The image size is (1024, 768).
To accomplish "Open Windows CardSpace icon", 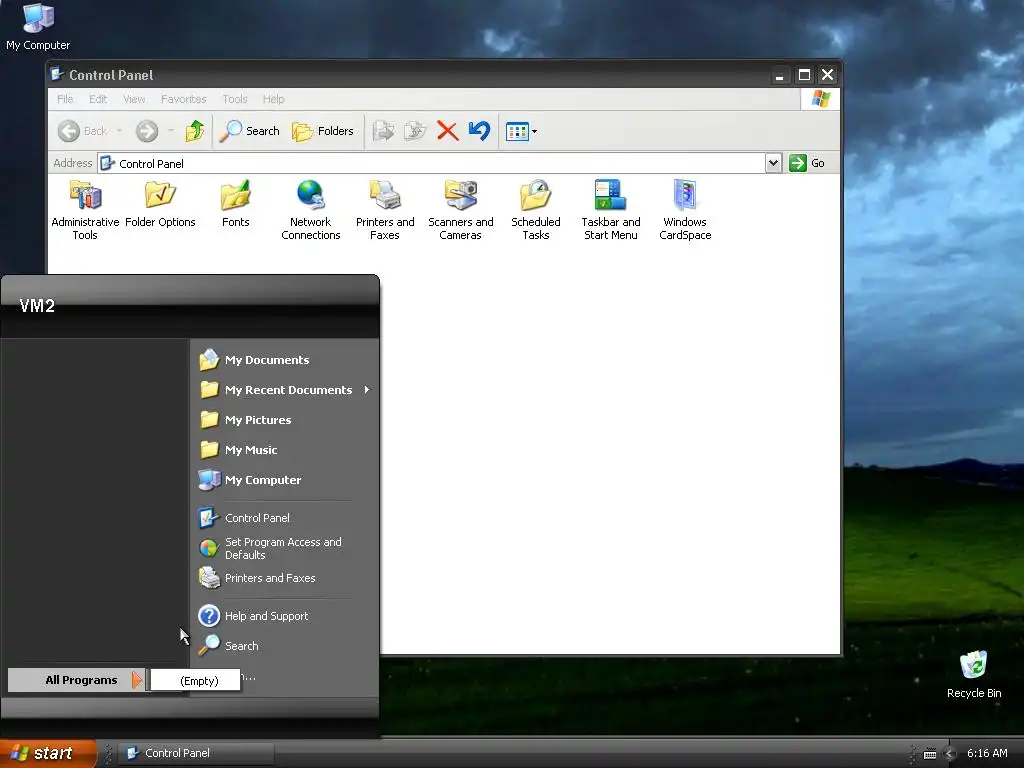I will (x=685, y=210).
